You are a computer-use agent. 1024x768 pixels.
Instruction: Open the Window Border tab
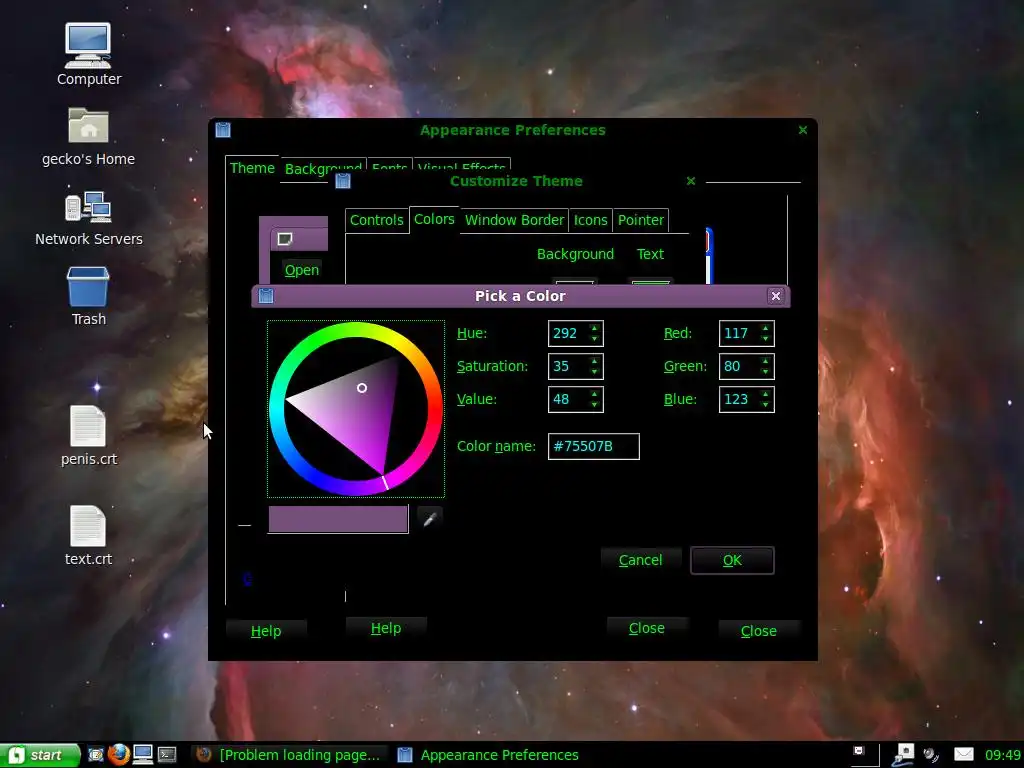[x=514, y=220]
